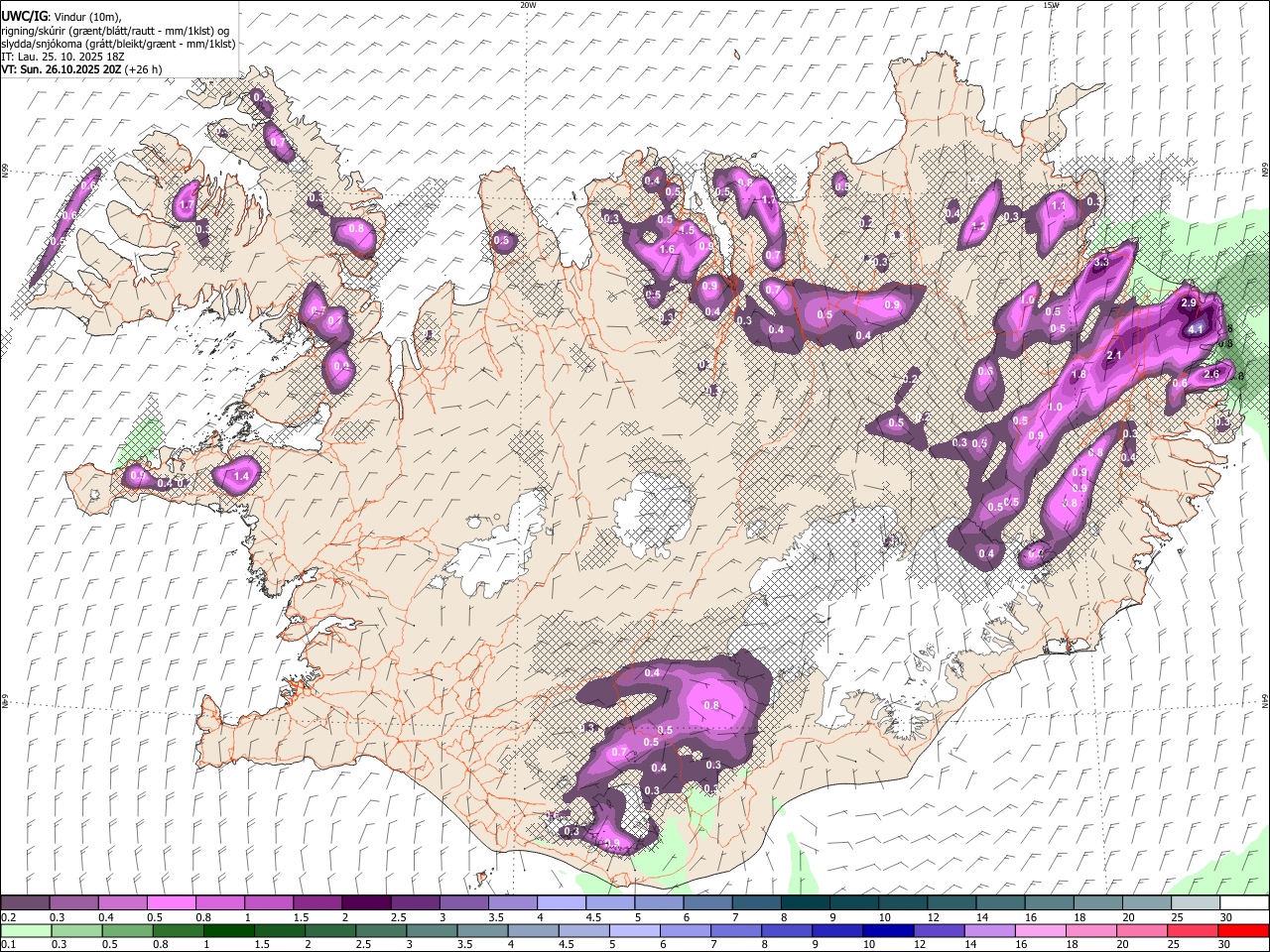Click the upper legend swatch between 8 and 9
Viewport: 1270px width, 952px height.
[x=806, y=903]
